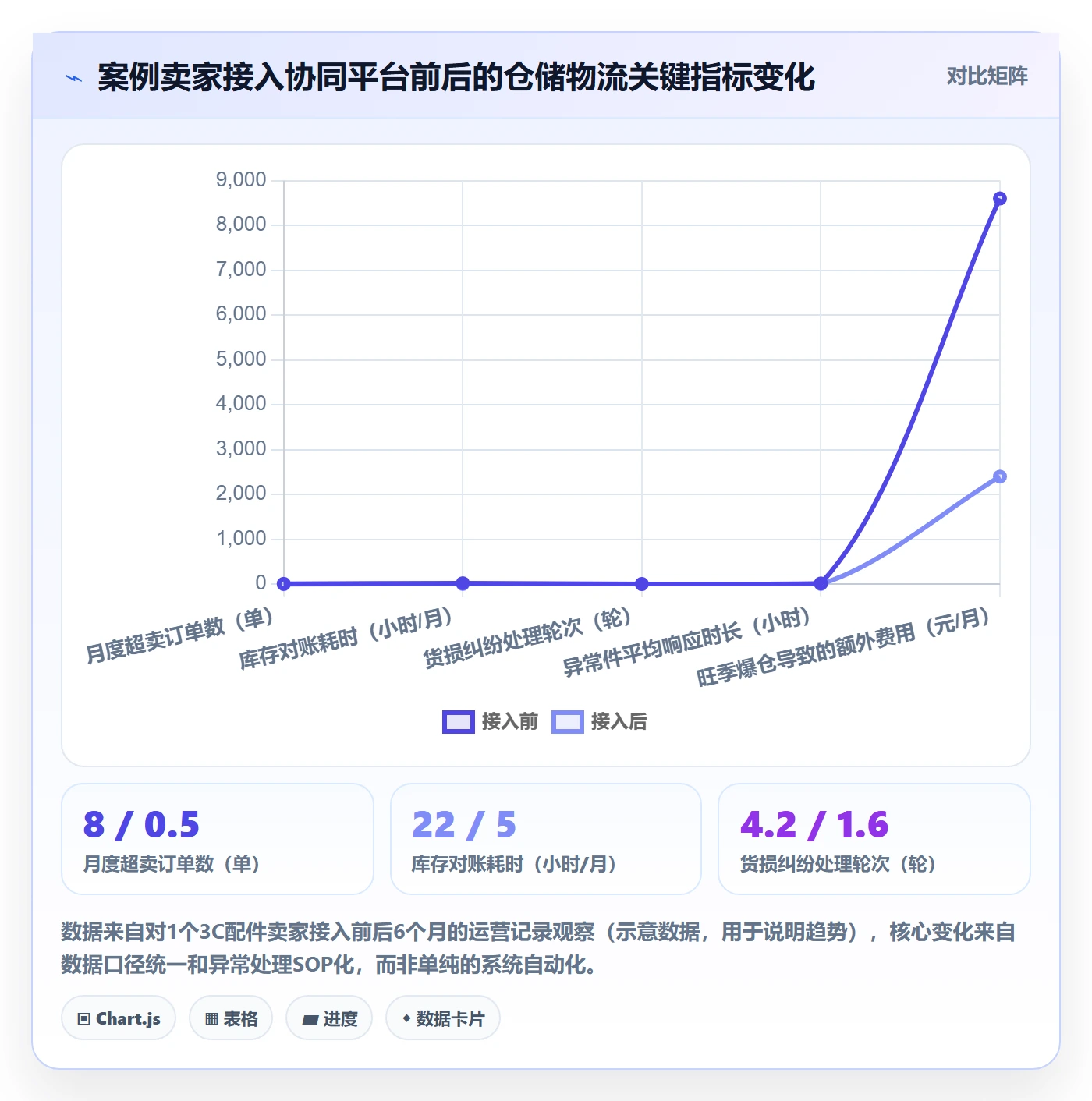Click the chart title 案例卖家接入协同平台前后的仓储物流关键指标变化

coord(456,77)
